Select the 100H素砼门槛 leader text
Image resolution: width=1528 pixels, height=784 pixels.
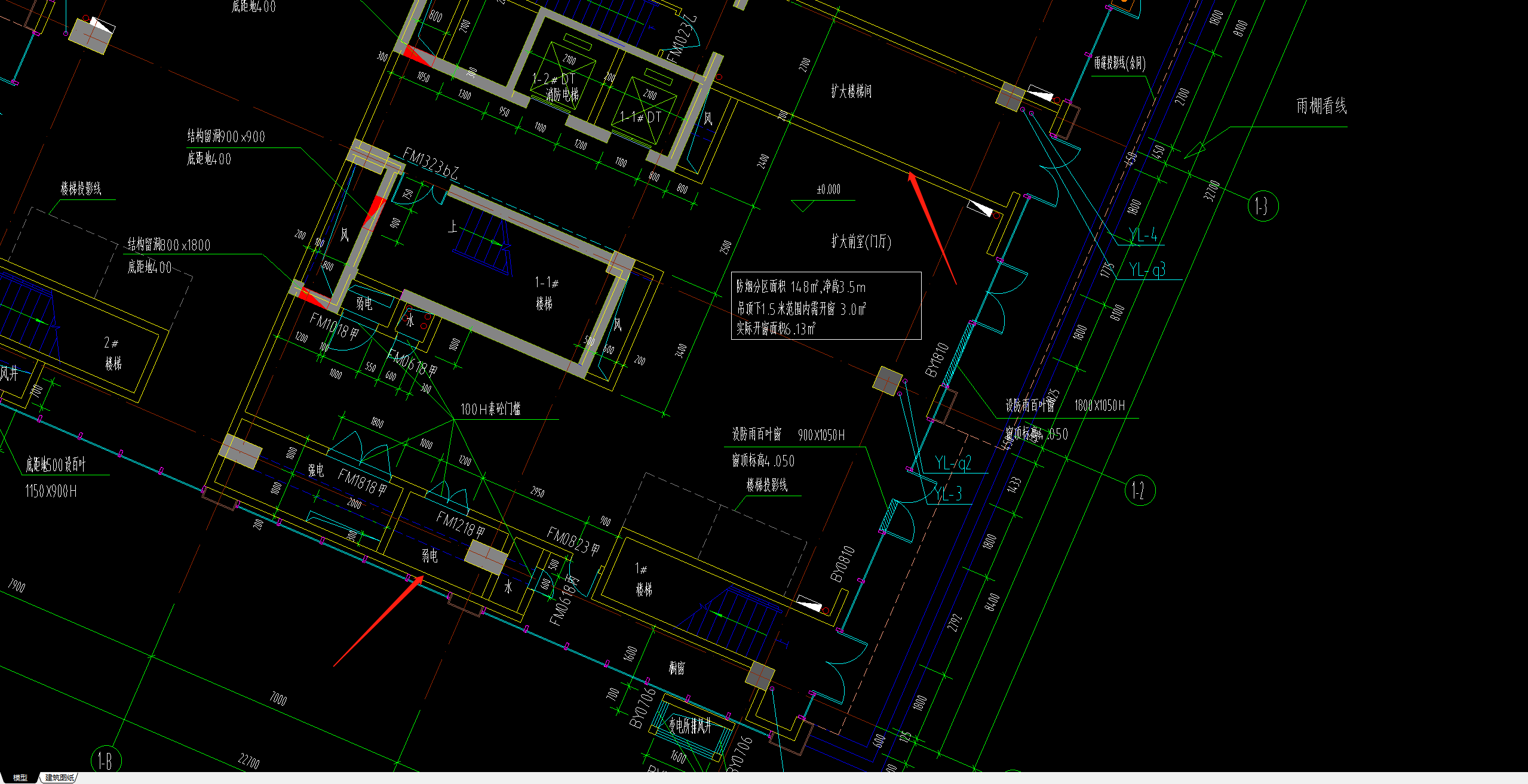pyautogui.click(x=490, y=409)
